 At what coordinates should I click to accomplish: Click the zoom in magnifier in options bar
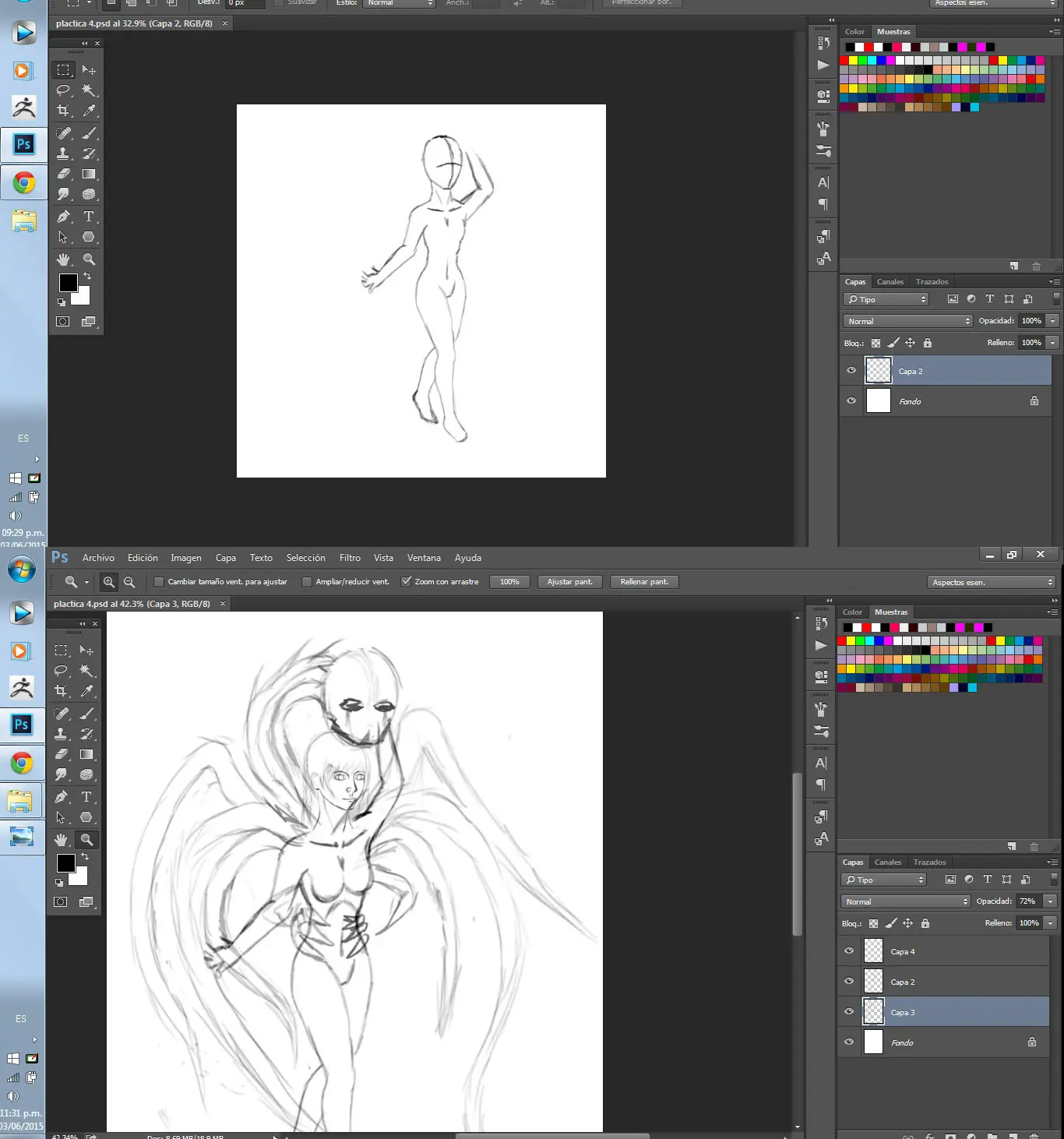pos(109,582)
